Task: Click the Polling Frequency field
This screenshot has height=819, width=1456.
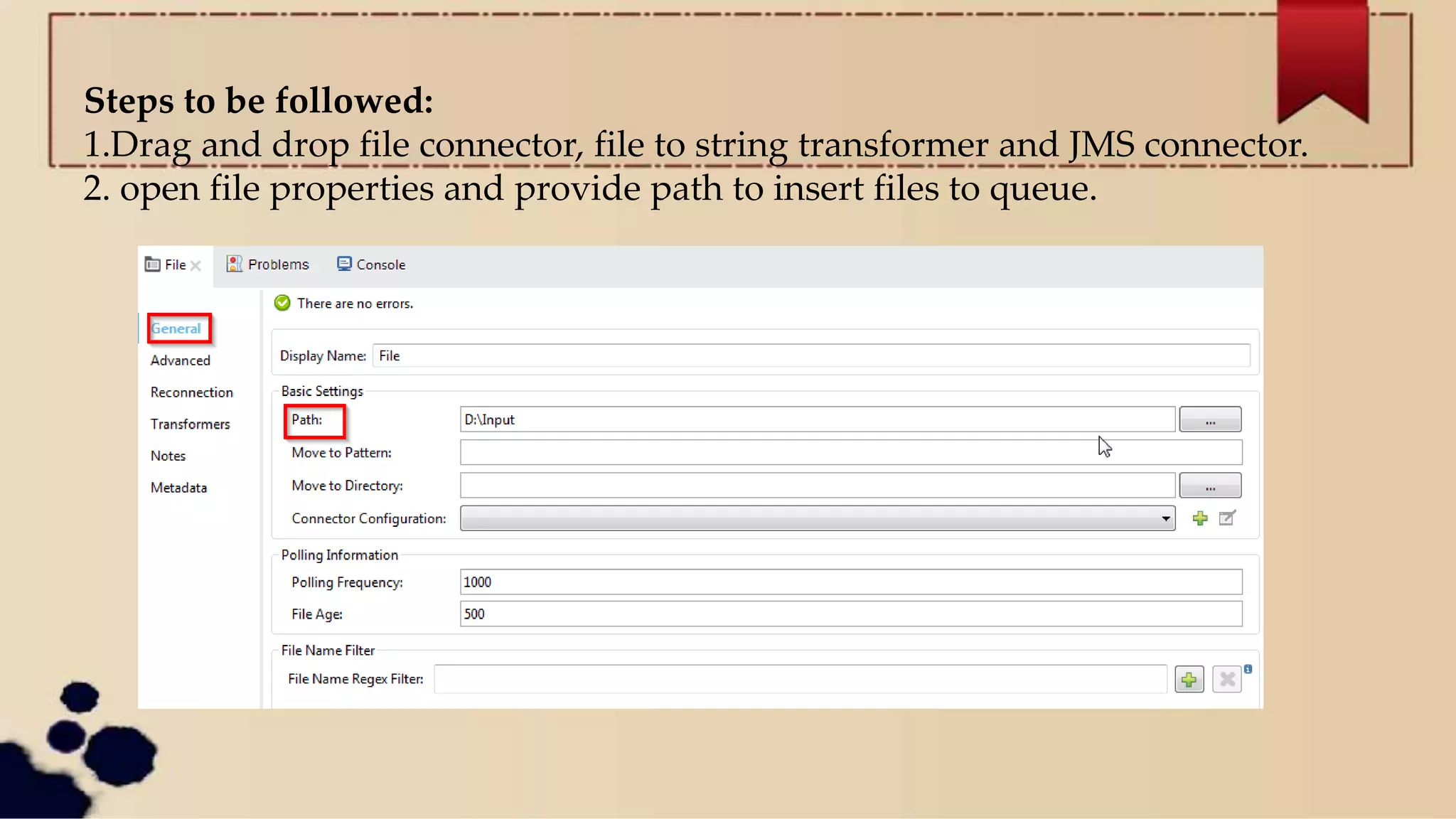Action: 851,582
